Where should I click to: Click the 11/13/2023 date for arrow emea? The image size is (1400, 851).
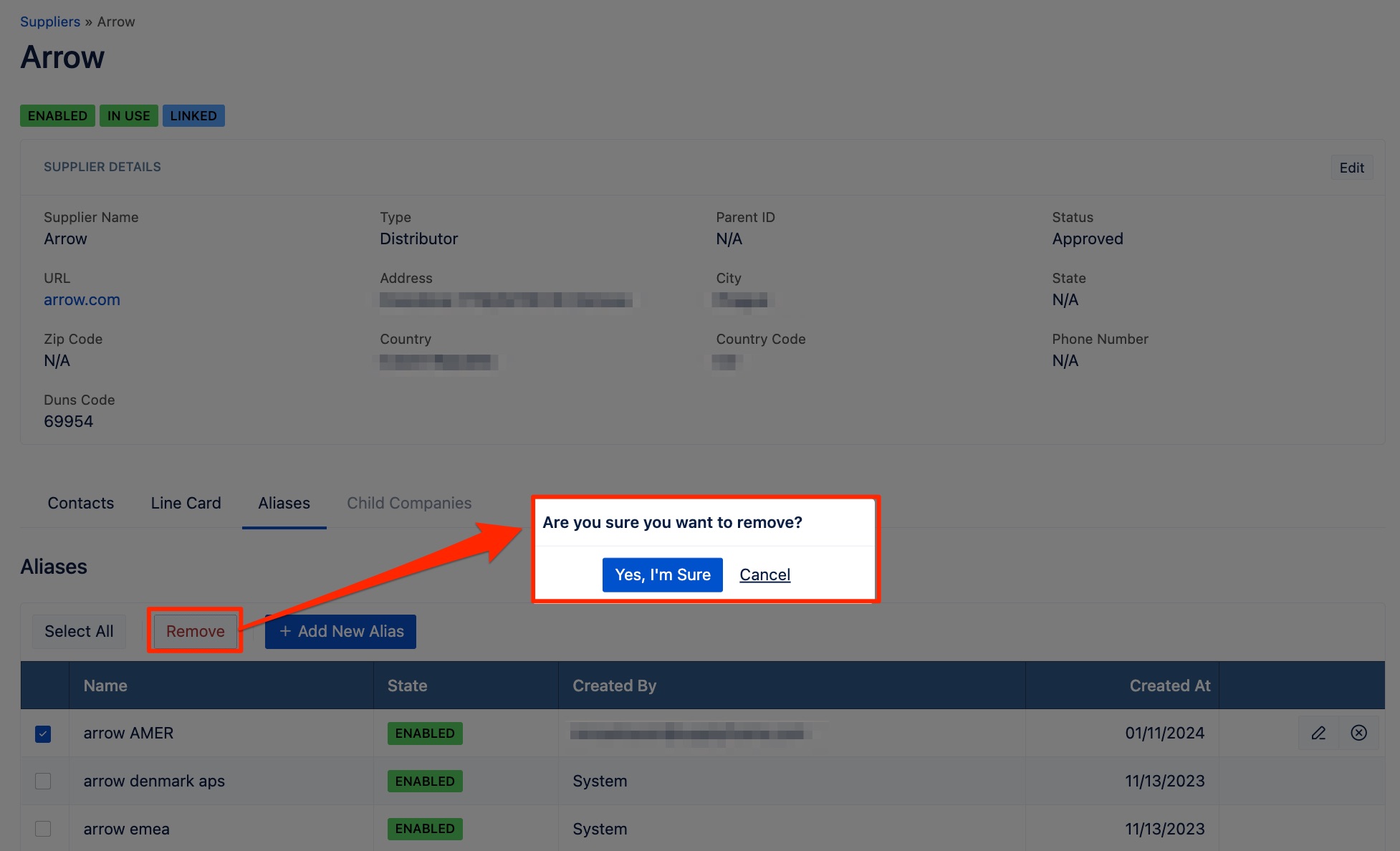pyautogui.click(x=1164, y=829)
